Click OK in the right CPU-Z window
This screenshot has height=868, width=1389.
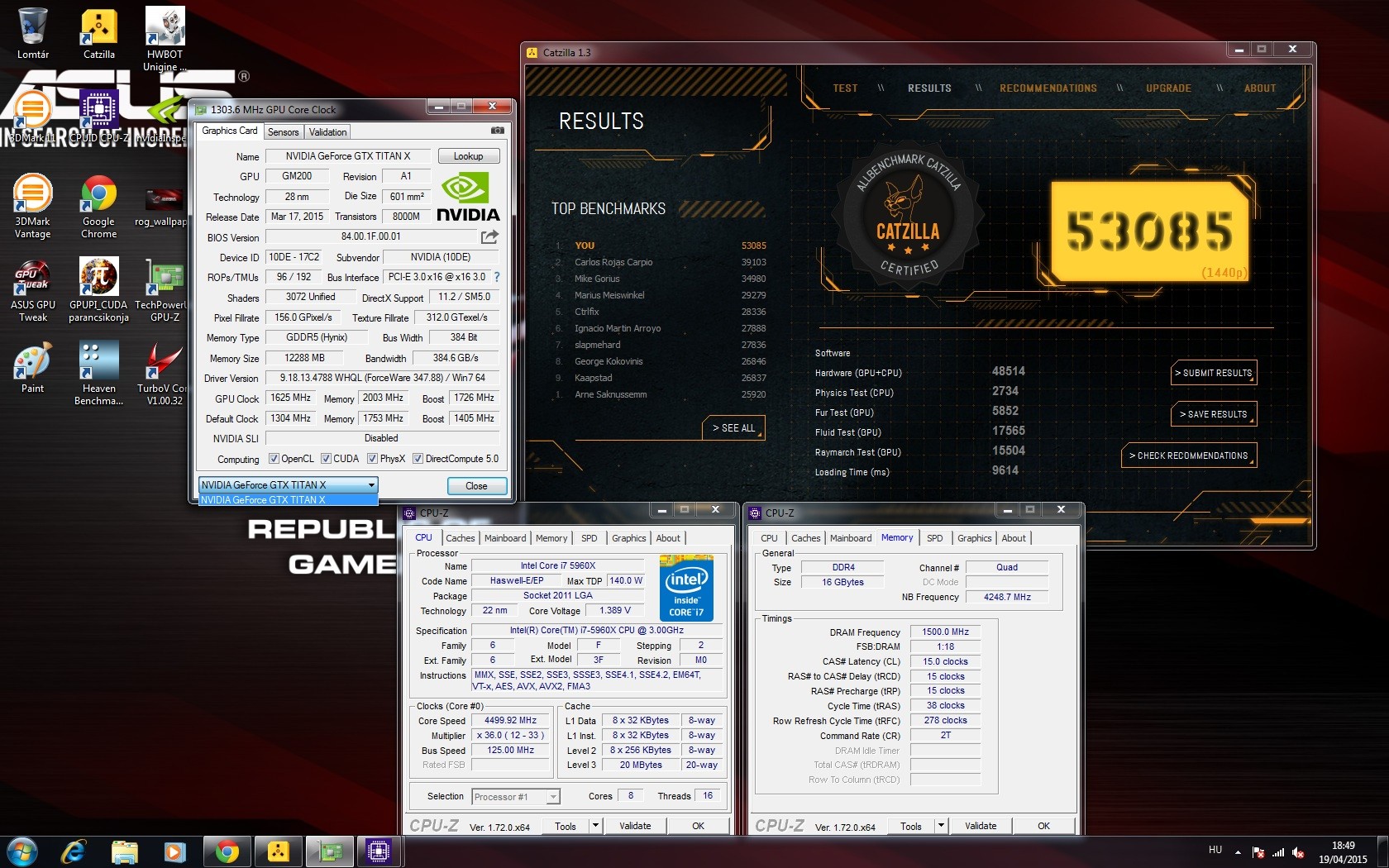pyautogui.click(x=1044, y=826)
